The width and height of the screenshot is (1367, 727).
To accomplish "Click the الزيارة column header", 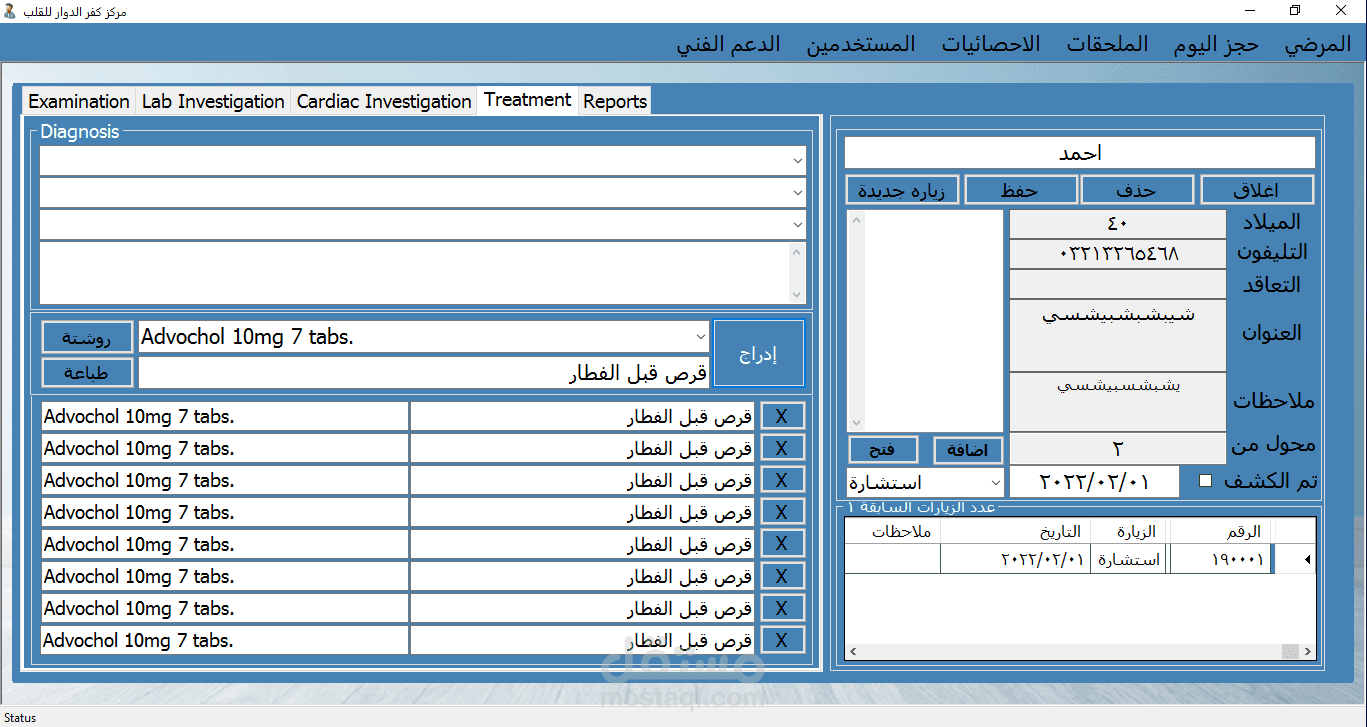I will [1128, 531].
